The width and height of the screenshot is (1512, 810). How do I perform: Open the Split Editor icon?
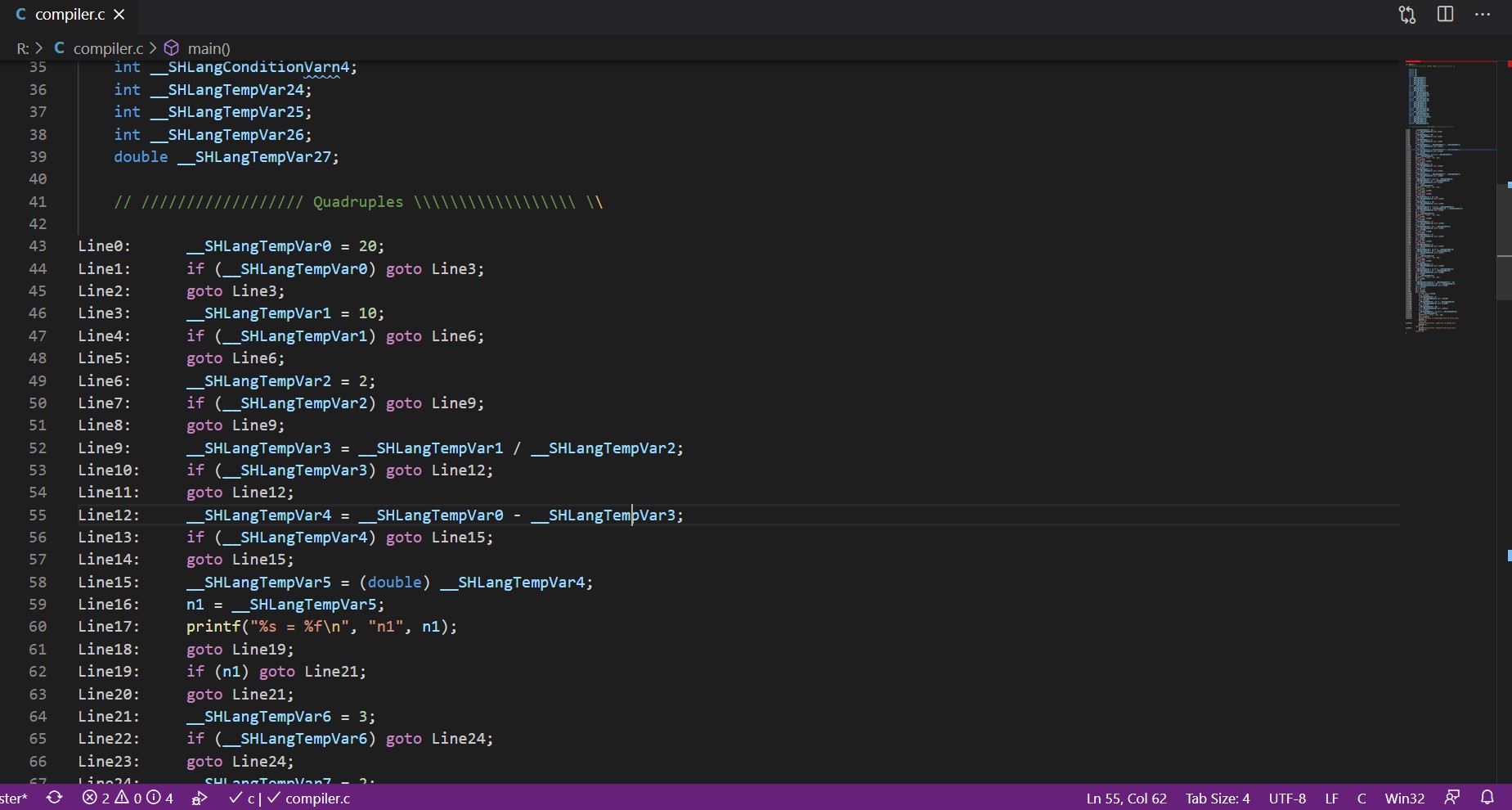click(1446, 14)
